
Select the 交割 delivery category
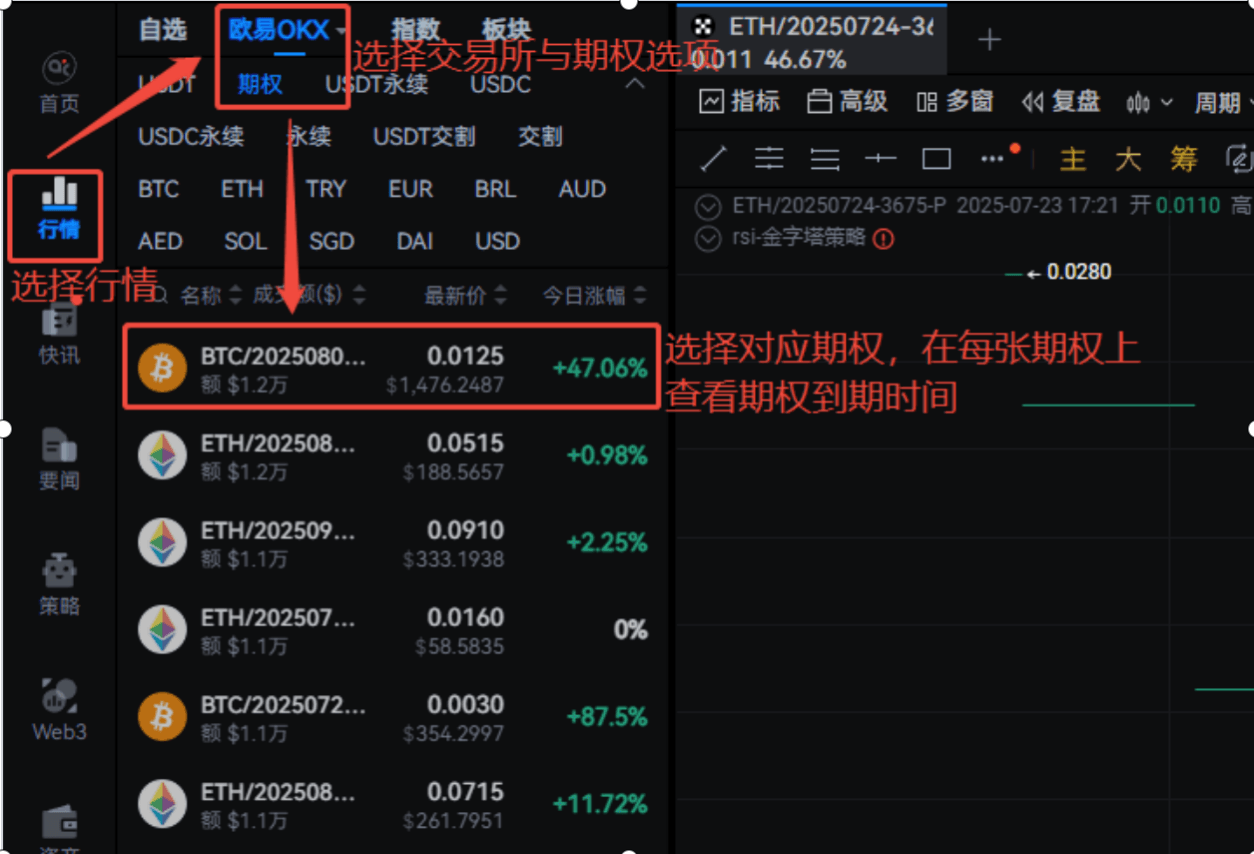point(540,136)
